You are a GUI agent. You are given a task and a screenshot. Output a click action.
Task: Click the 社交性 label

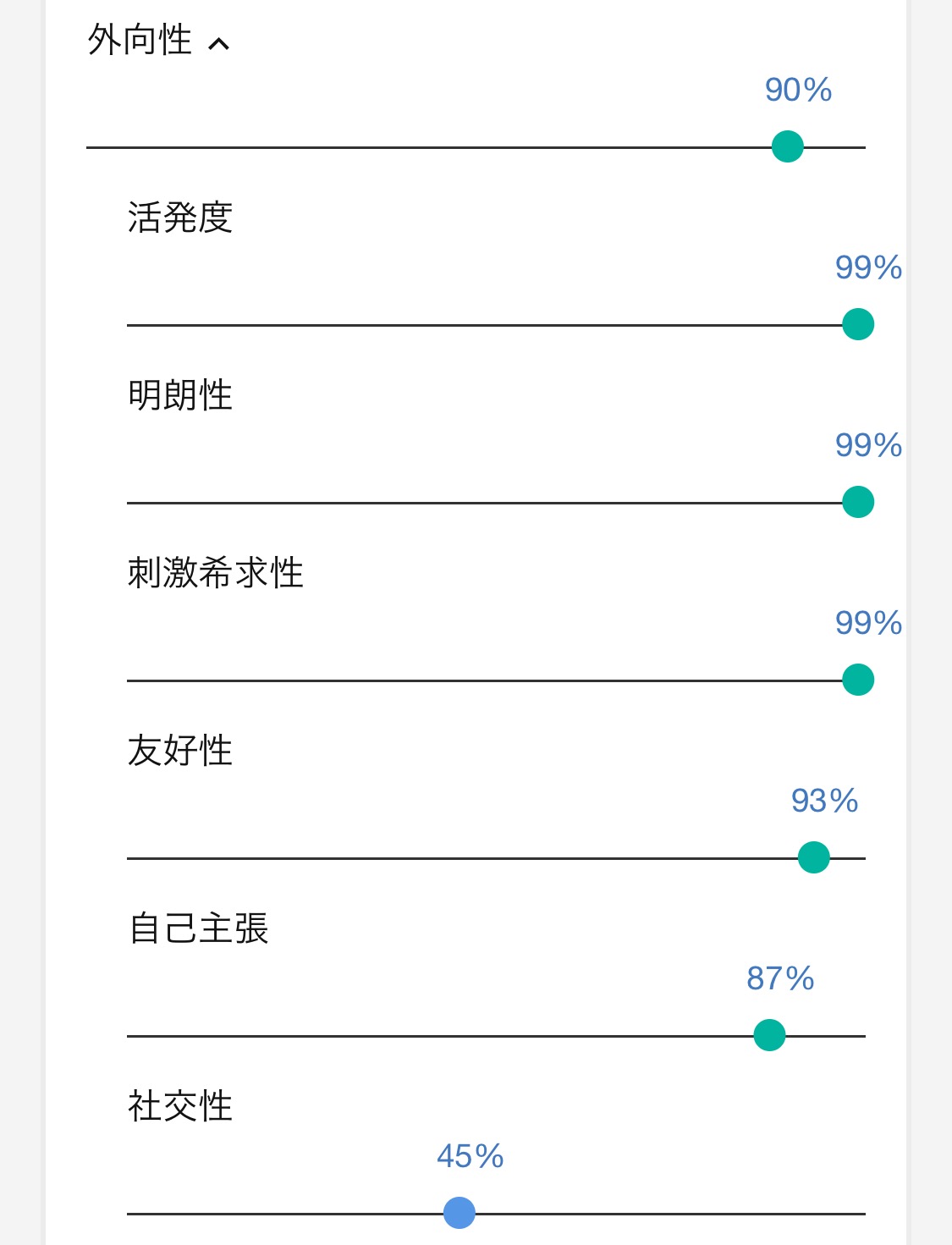point(180,1106)
